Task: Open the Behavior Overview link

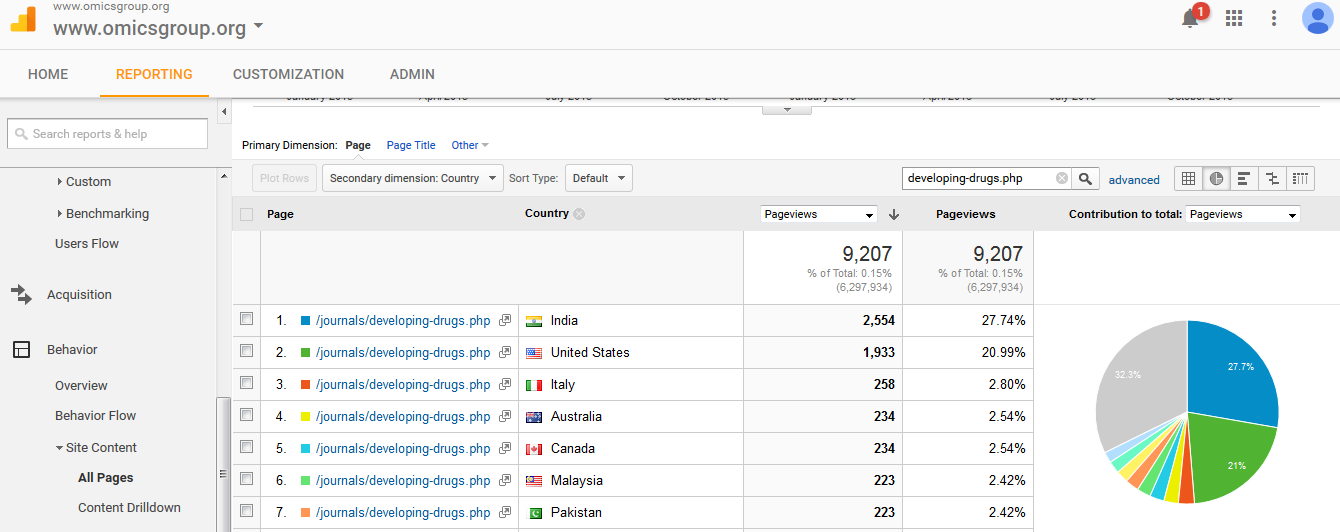Action: [81, 386]
